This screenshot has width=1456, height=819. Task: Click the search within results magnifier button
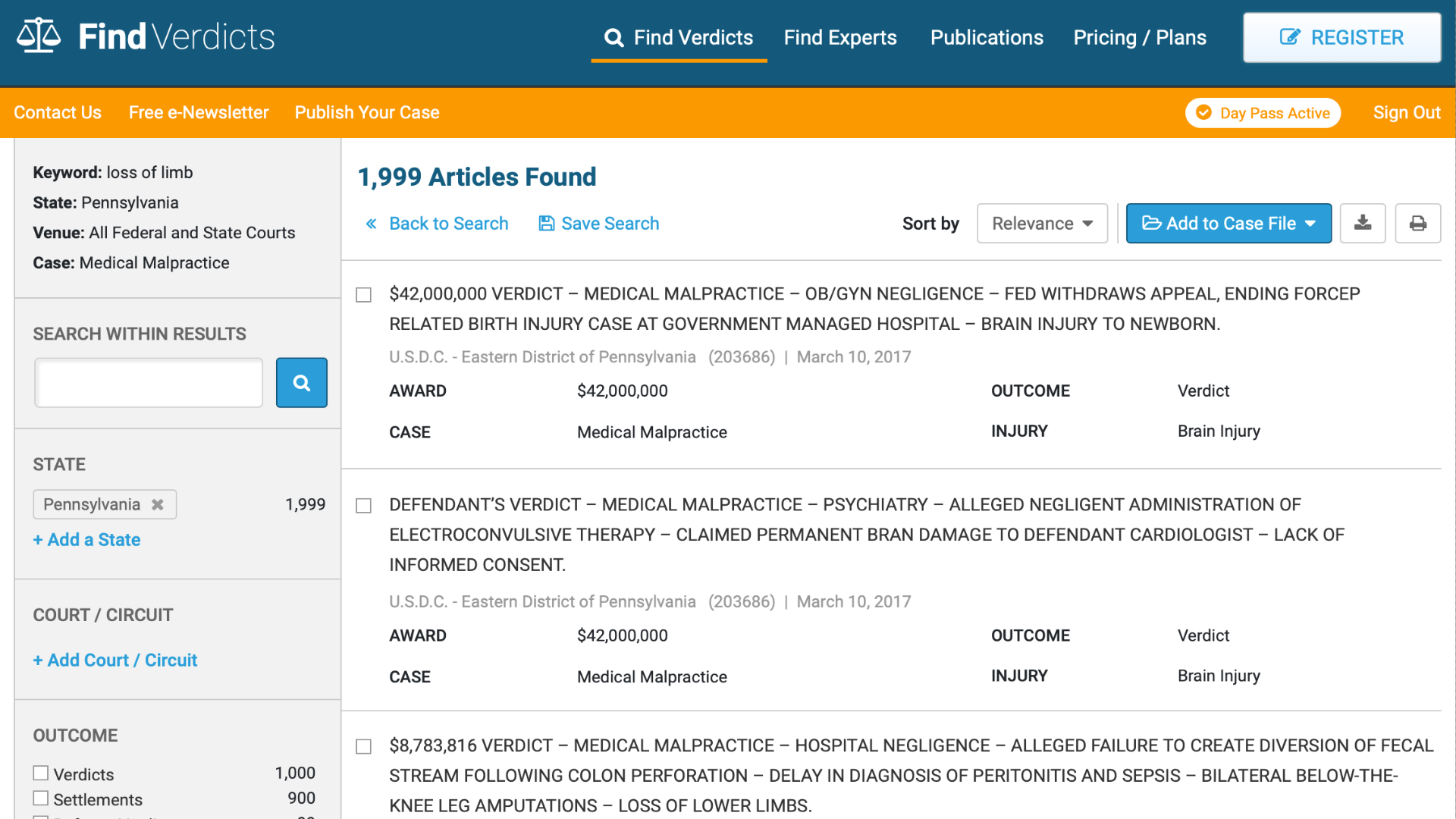(301, 383)
